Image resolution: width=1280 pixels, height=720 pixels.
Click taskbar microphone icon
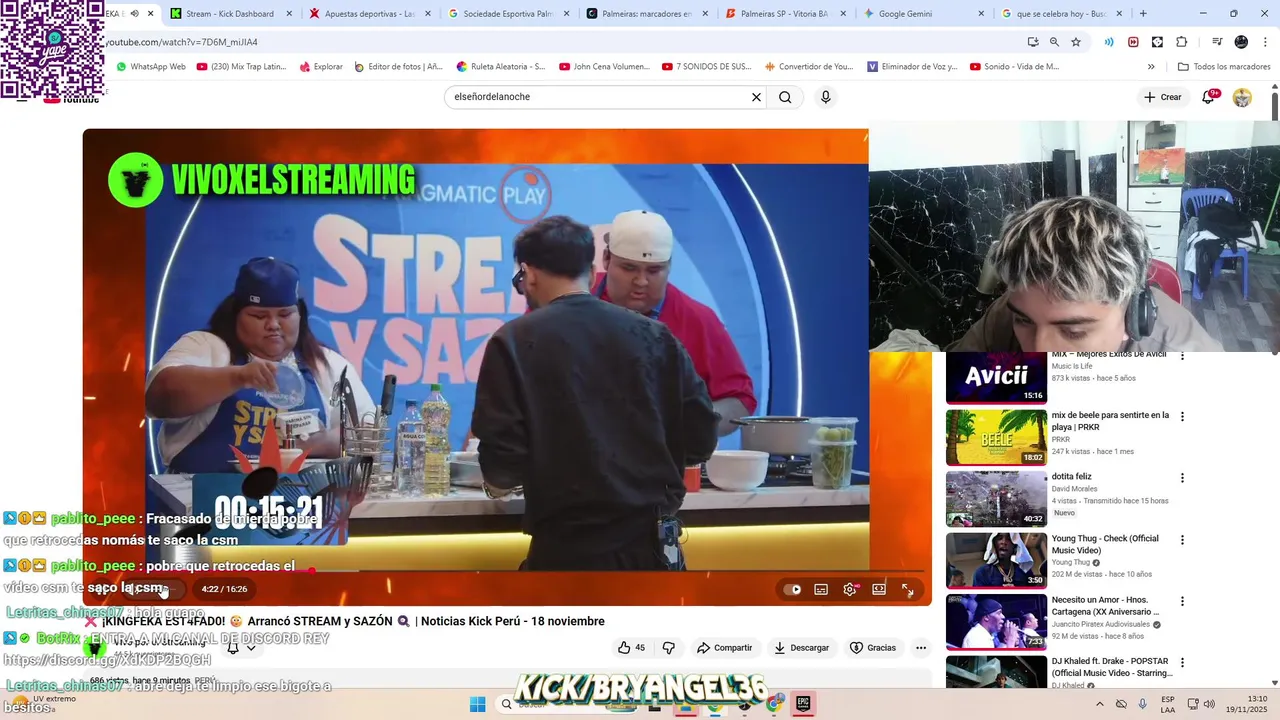[1142, 704]
